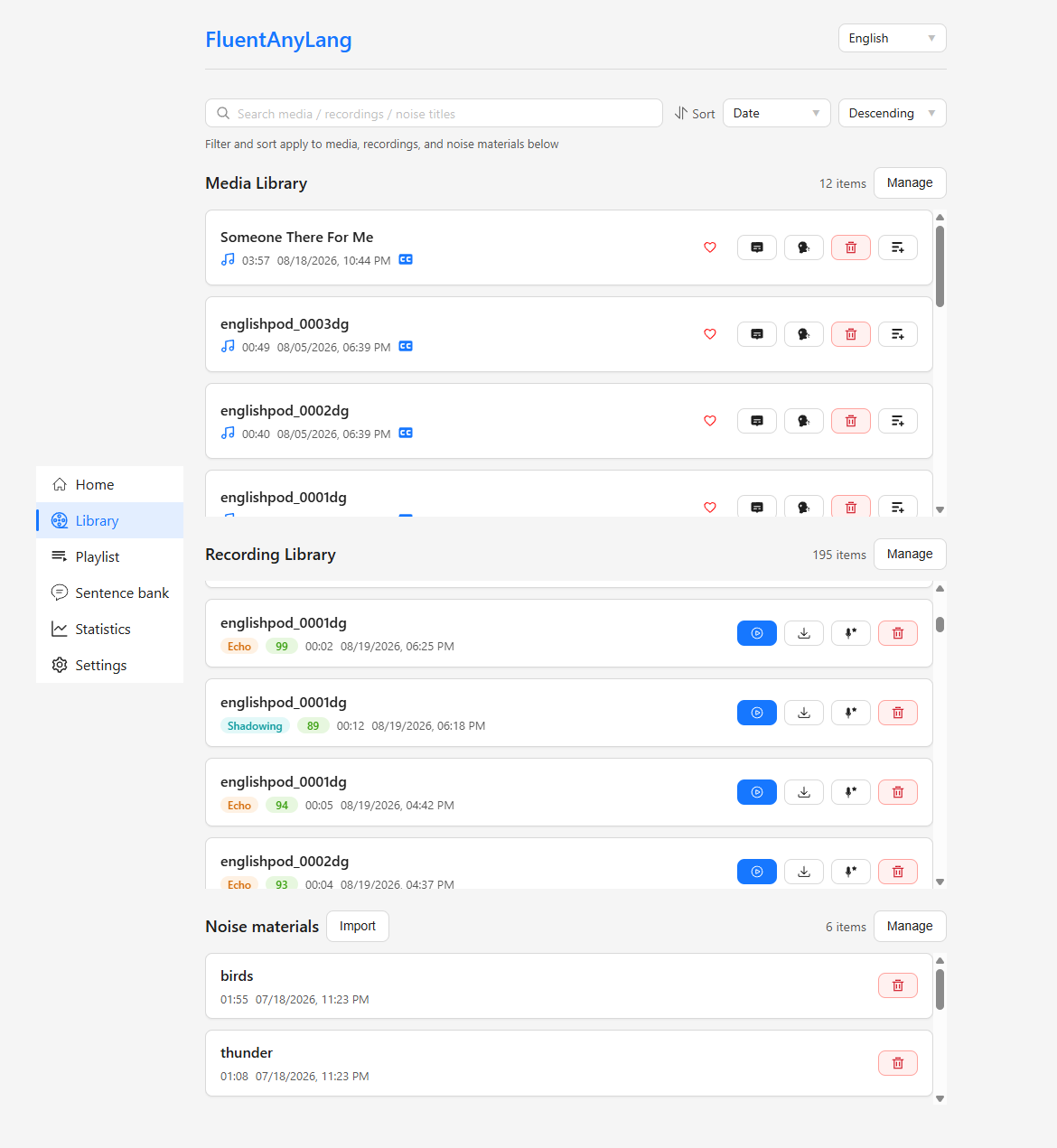Open subtitles for Someone There For Me
Viewport: 1057px width, 1148px height.
point(757,247)
